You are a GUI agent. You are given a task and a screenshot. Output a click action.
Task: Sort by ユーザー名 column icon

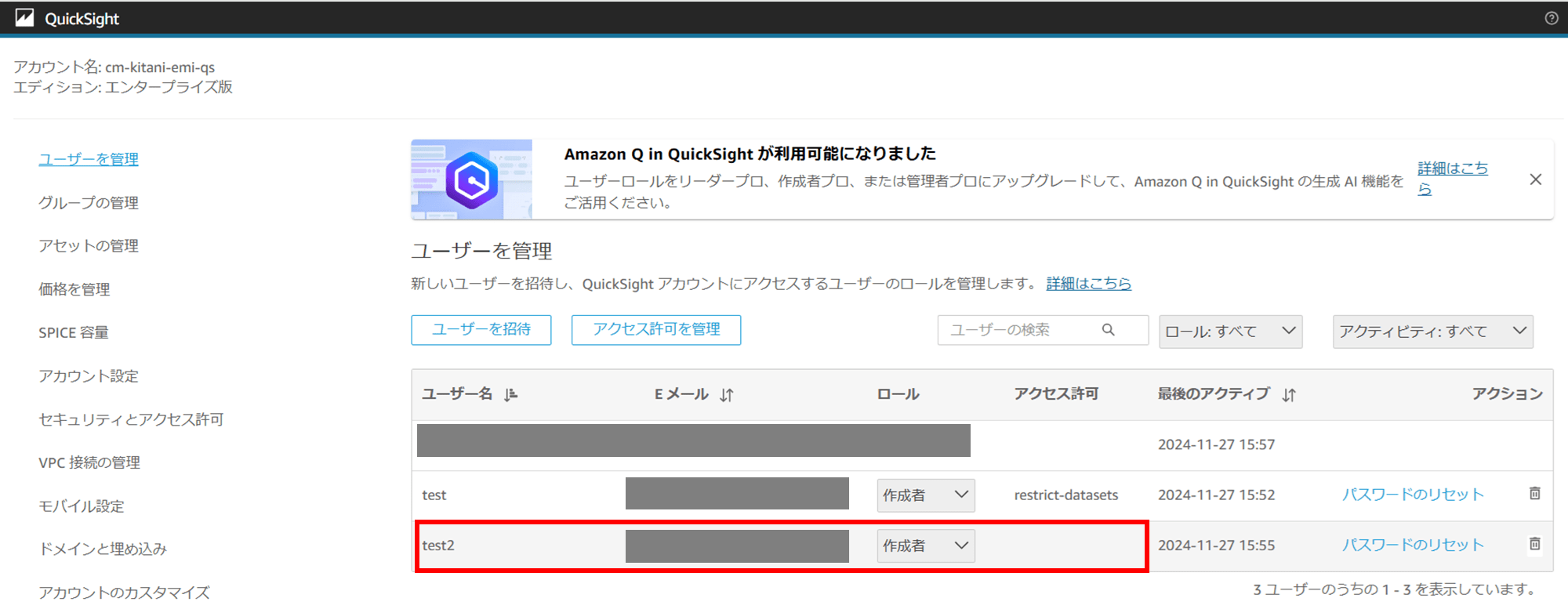(511, 394)
